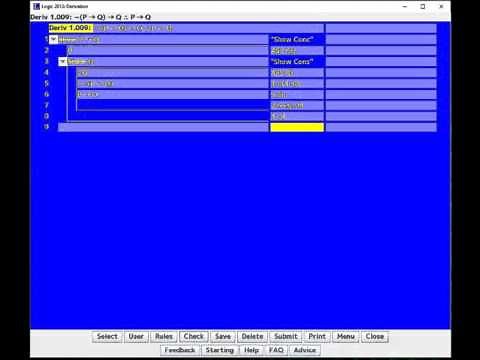
Task: Close the window with the X button
Action: 441,6
